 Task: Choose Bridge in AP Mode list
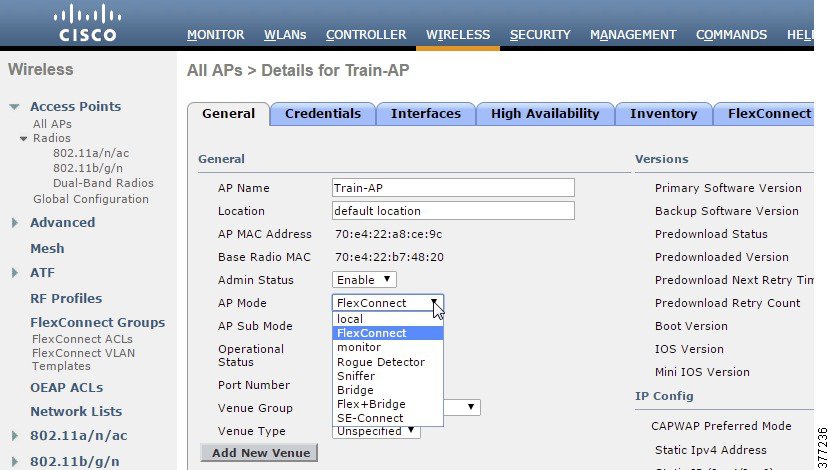[x=388, y=390]
